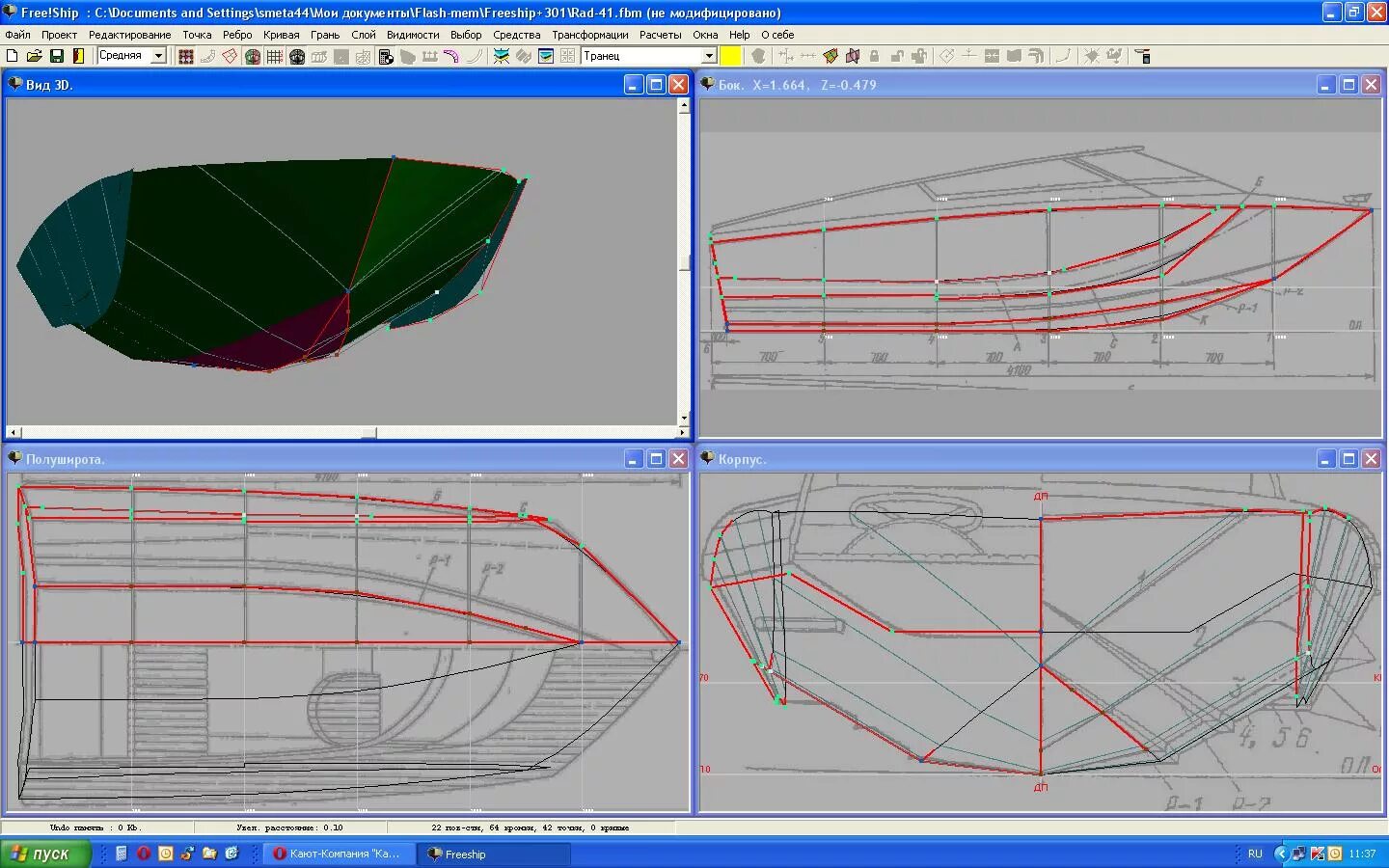The height and width of the screenshot is (868, 1389).
Task: Click the closed padlock lock points icon
Action: click(874, 56)
